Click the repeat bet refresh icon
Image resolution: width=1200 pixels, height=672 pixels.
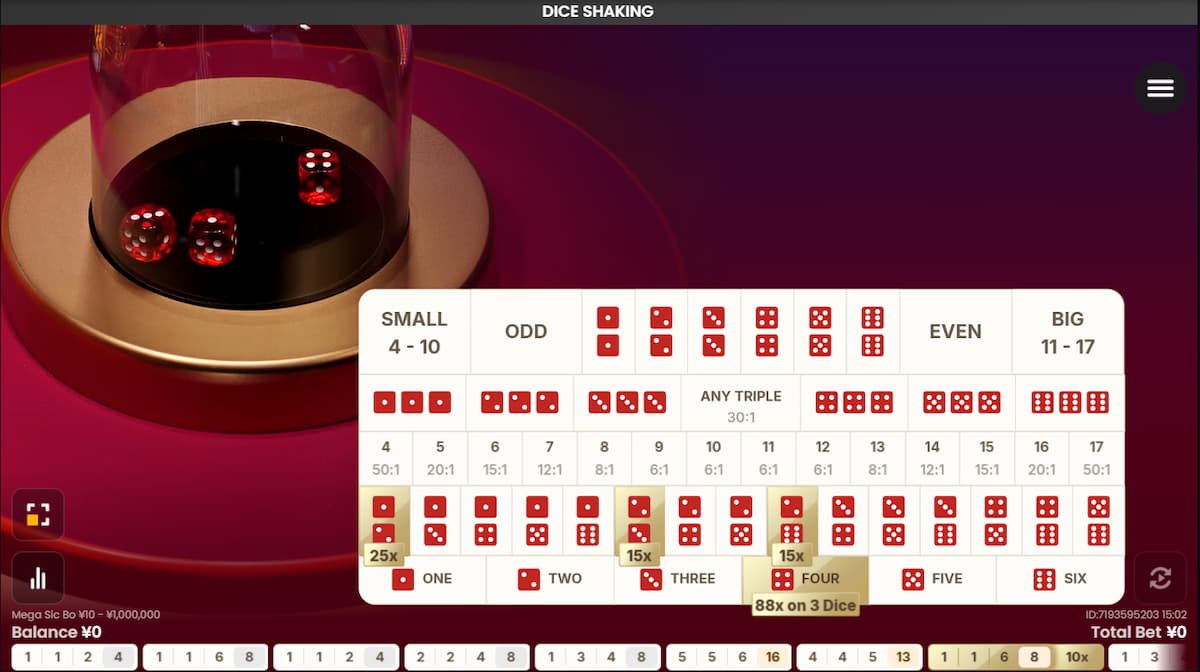(x=1160, y=578)
